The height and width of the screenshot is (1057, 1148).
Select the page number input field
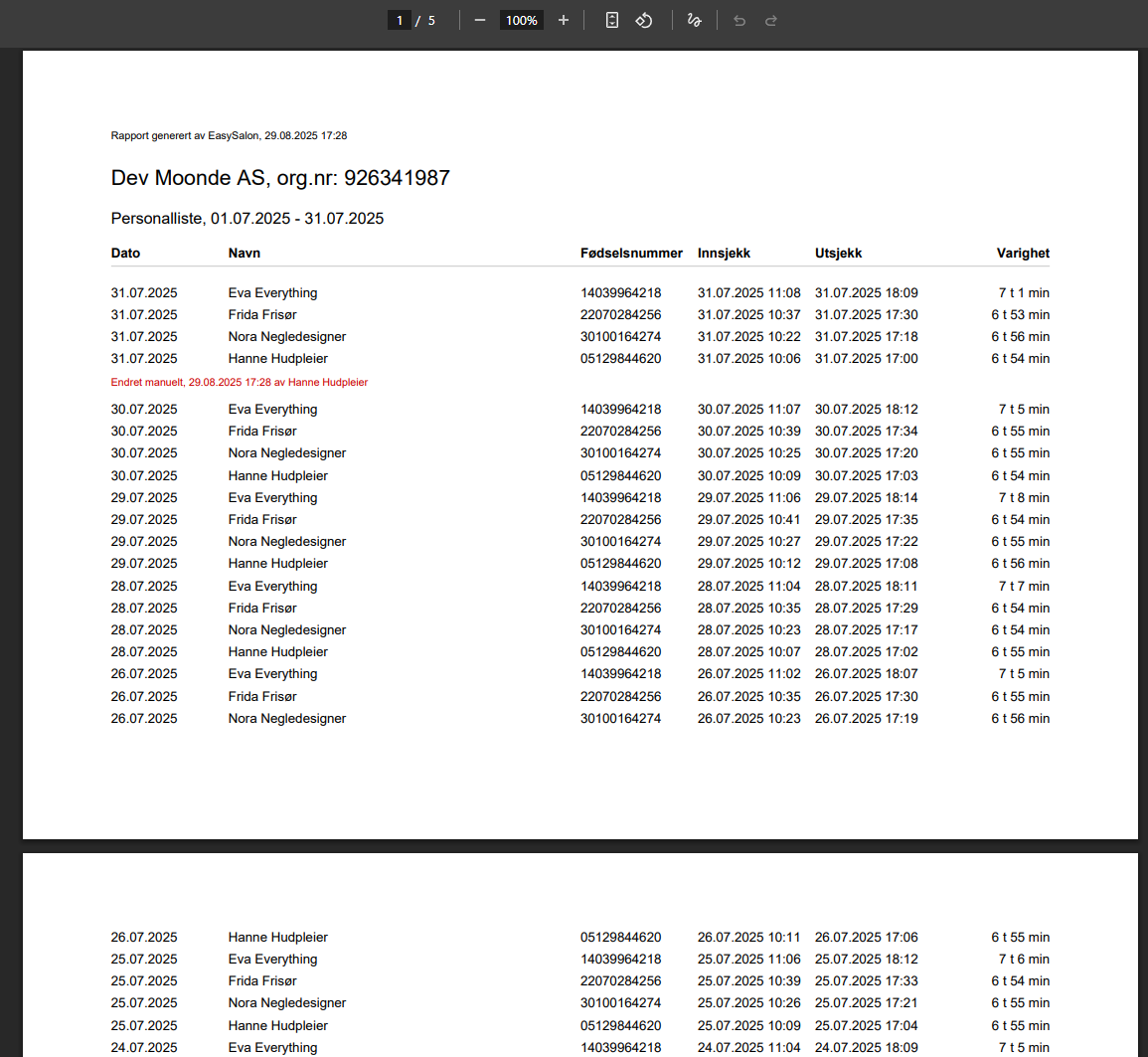pos(399,20)
